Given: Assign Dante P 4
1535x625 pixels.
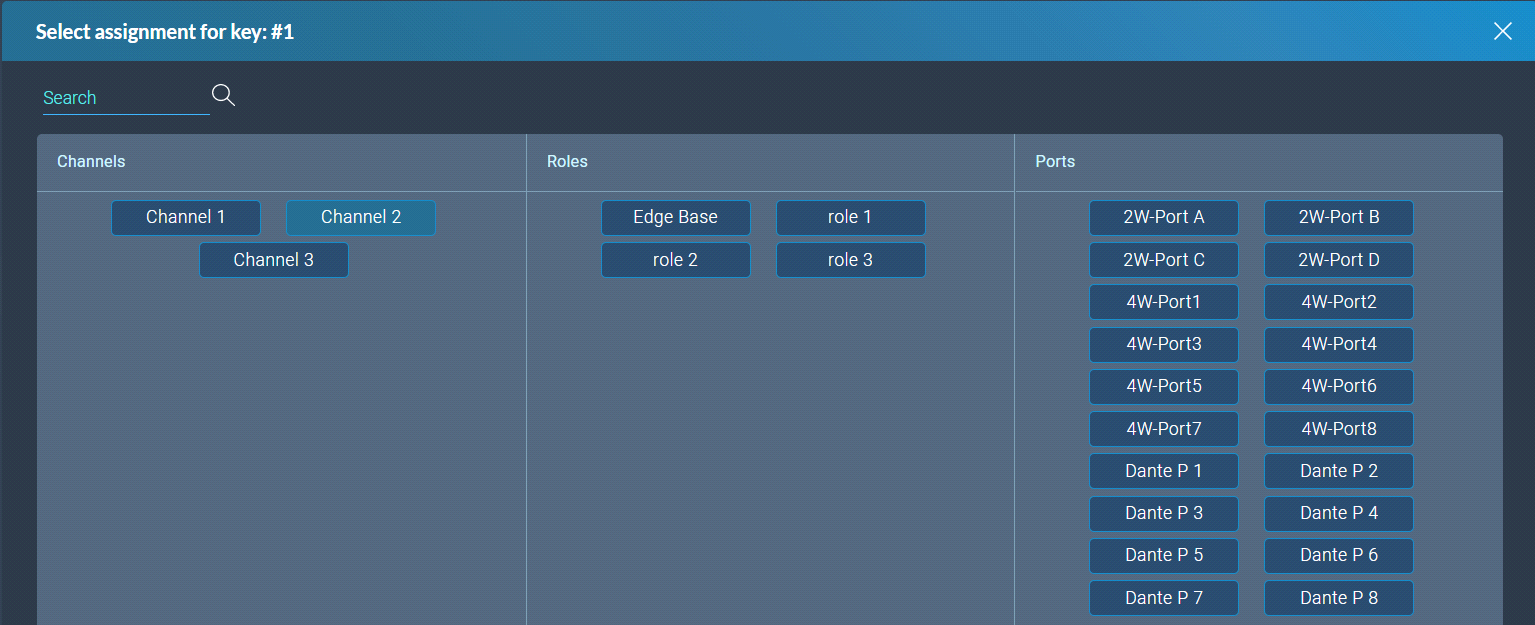Looking at the screenshot, I should pos(1338,513).
